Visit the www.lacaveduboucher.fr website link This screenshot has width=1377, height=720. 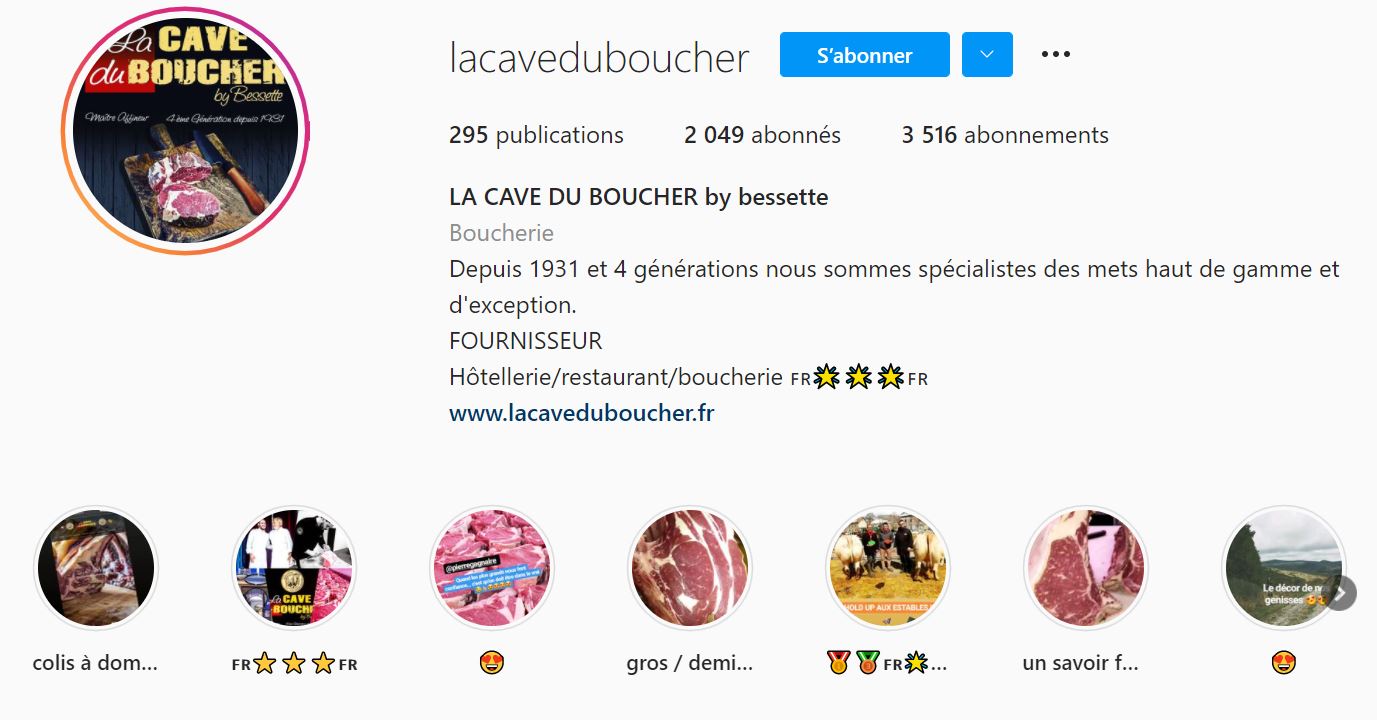click(582, 413)
